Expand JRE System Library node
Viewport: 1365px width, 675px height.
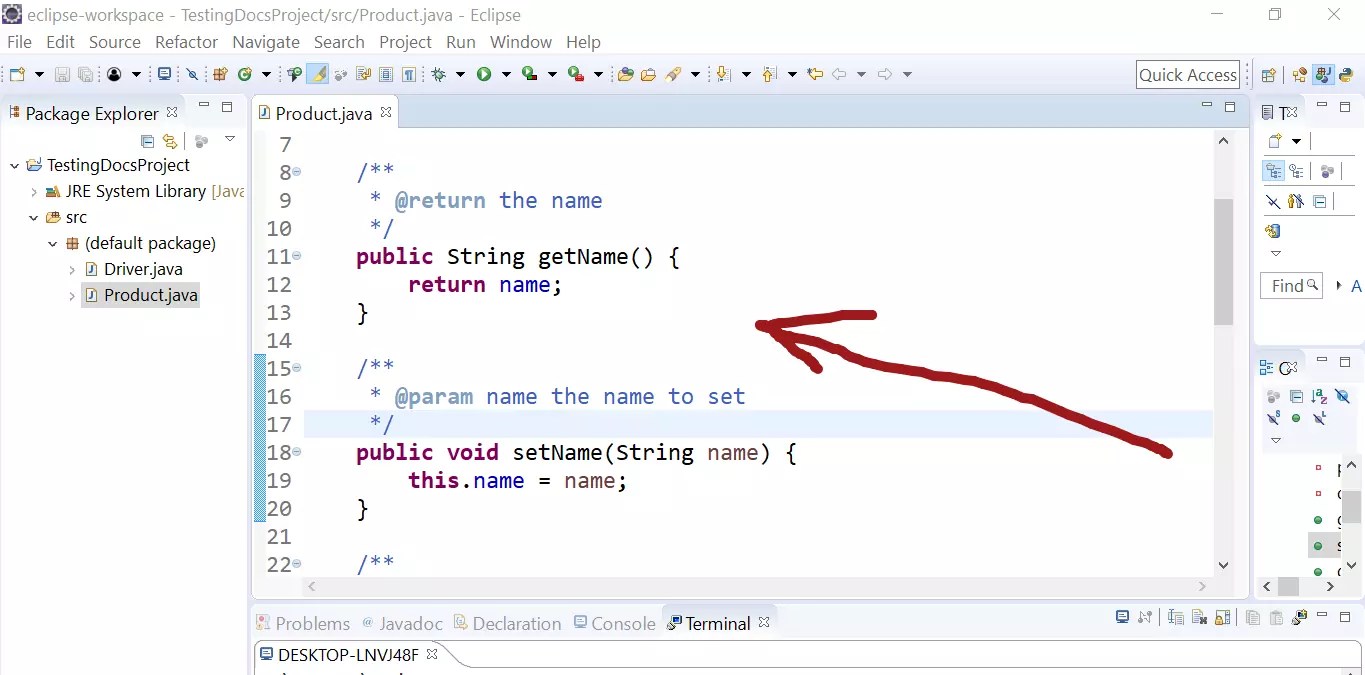(34, 191)
